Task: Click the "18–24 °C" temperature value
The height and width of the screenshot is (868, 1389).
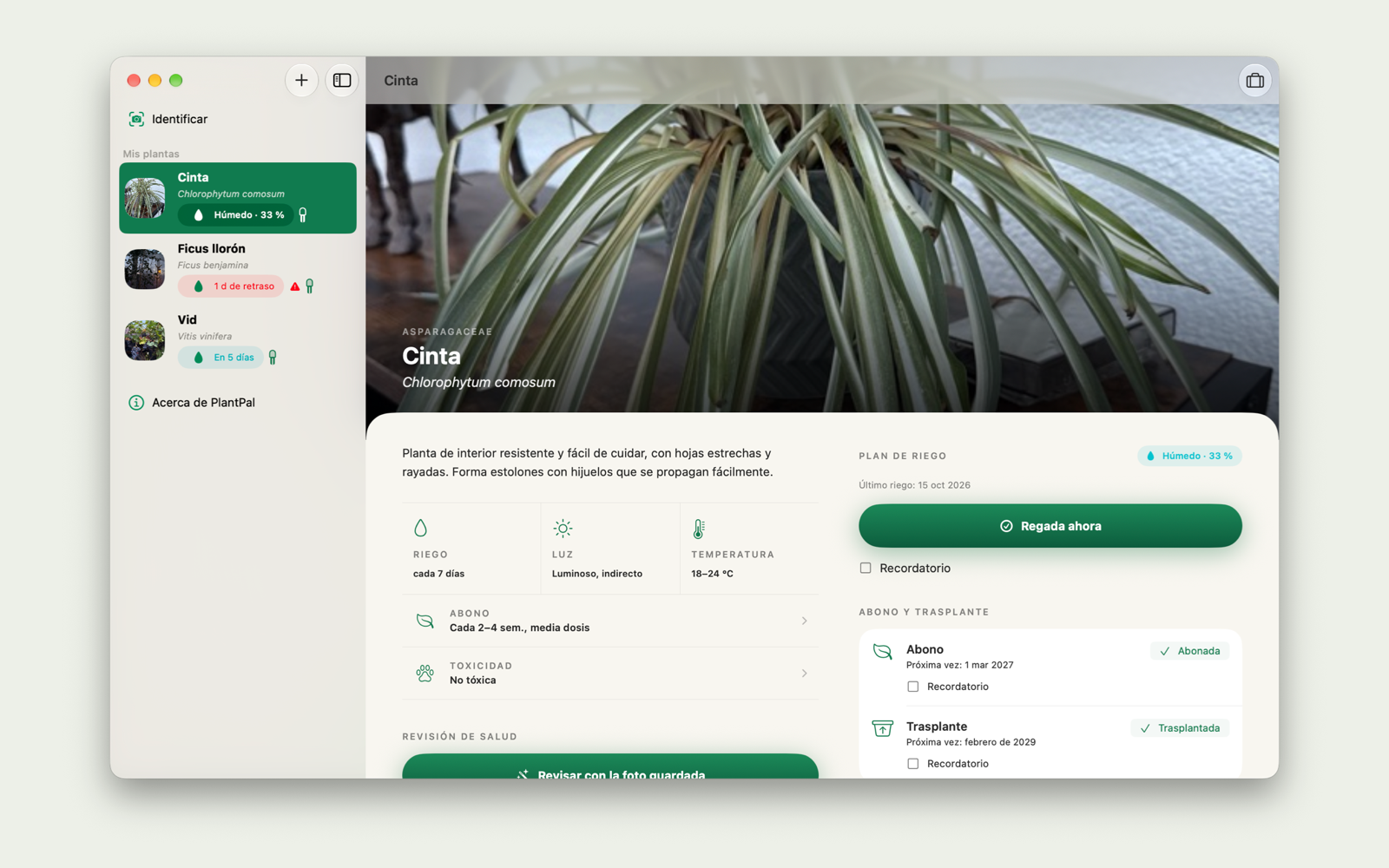Action: pyautogui.click(x=713, y=574)
